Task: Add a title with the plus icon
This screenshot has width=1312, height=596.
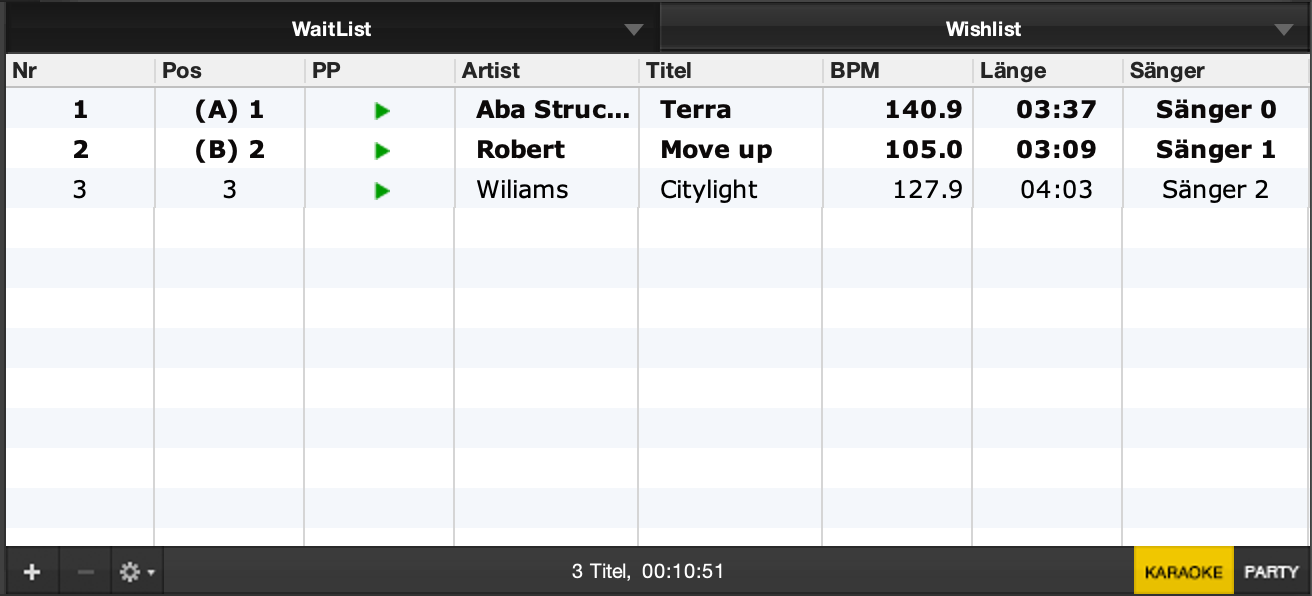Action: 32,572
